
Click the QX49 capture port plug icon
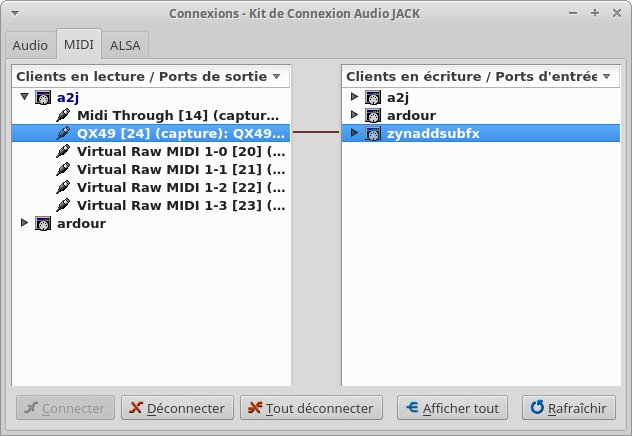(63, 134)
